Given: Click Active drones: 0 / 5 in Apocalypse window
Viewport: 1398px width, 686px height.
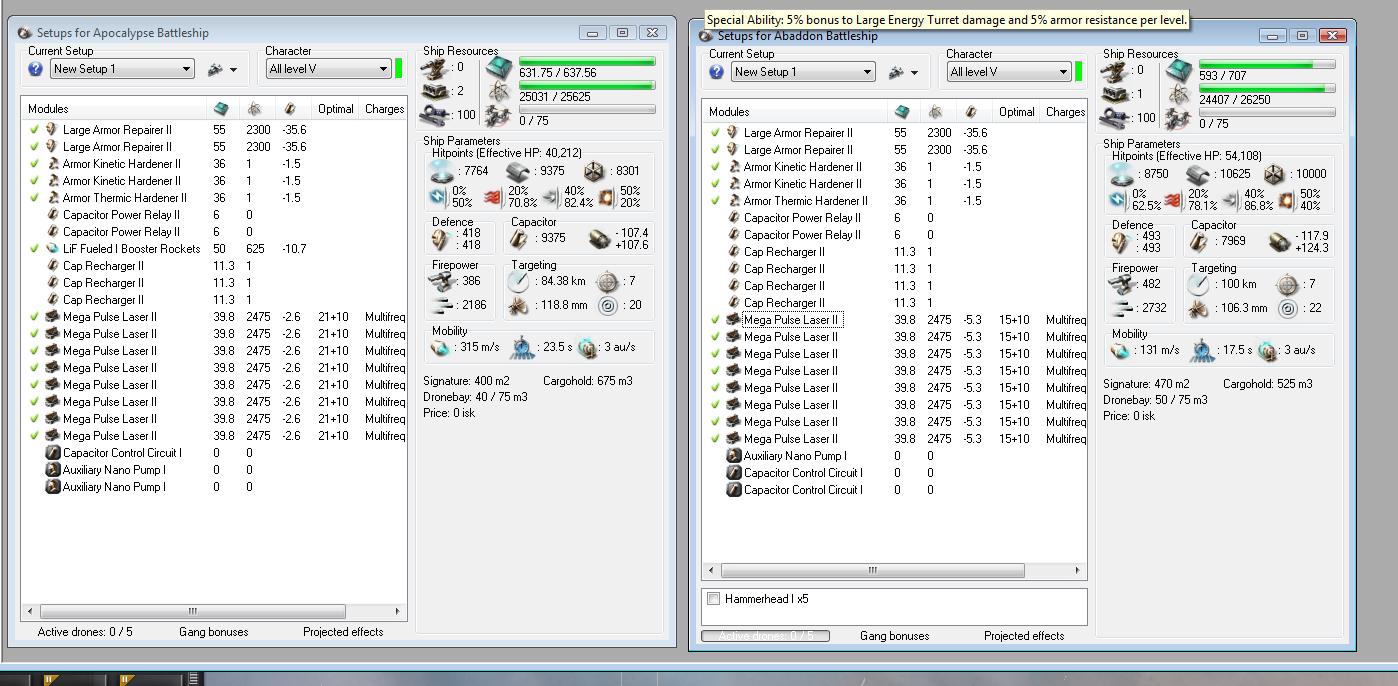Looking at the screenshot, I should [84, 632].
